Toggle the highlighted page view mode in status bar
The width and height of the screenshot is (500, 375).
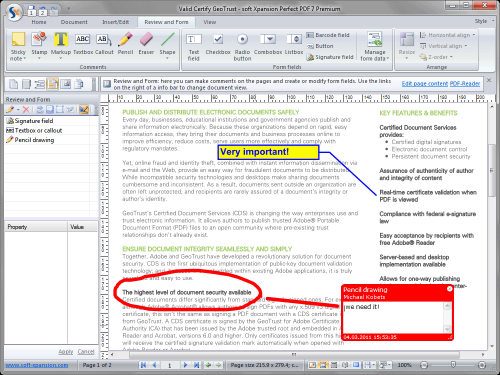tap(323, 365)
